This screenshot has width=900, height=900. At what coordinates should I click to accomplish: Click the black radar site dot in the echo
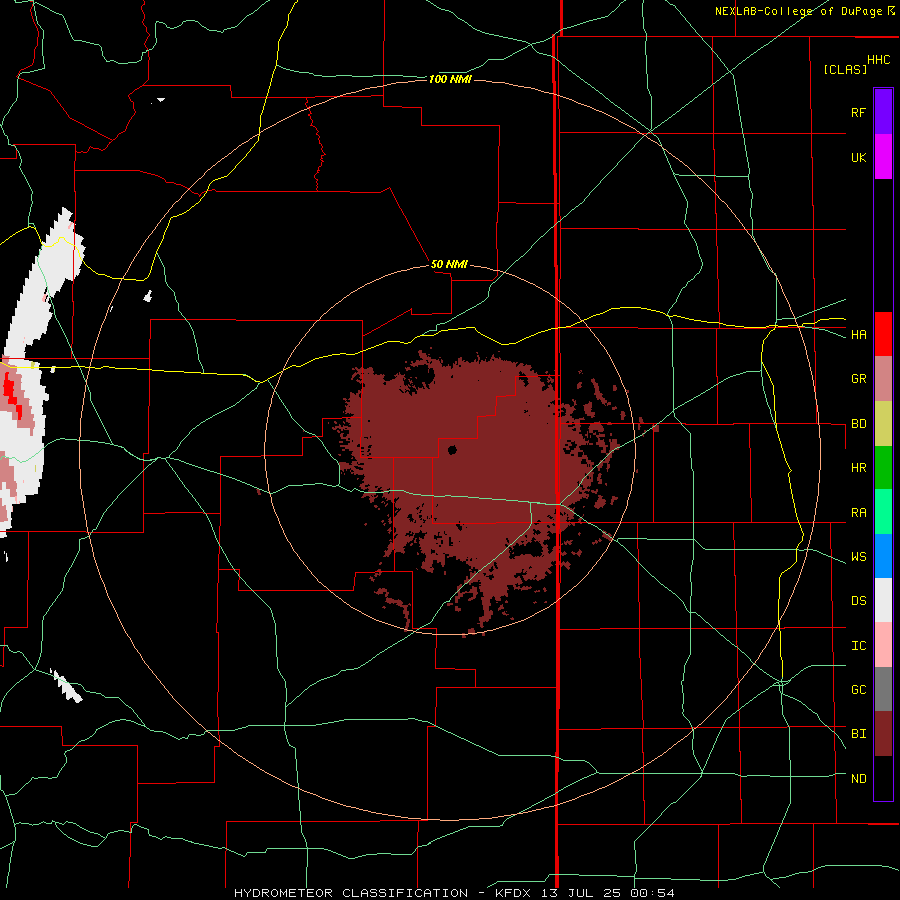452,450
